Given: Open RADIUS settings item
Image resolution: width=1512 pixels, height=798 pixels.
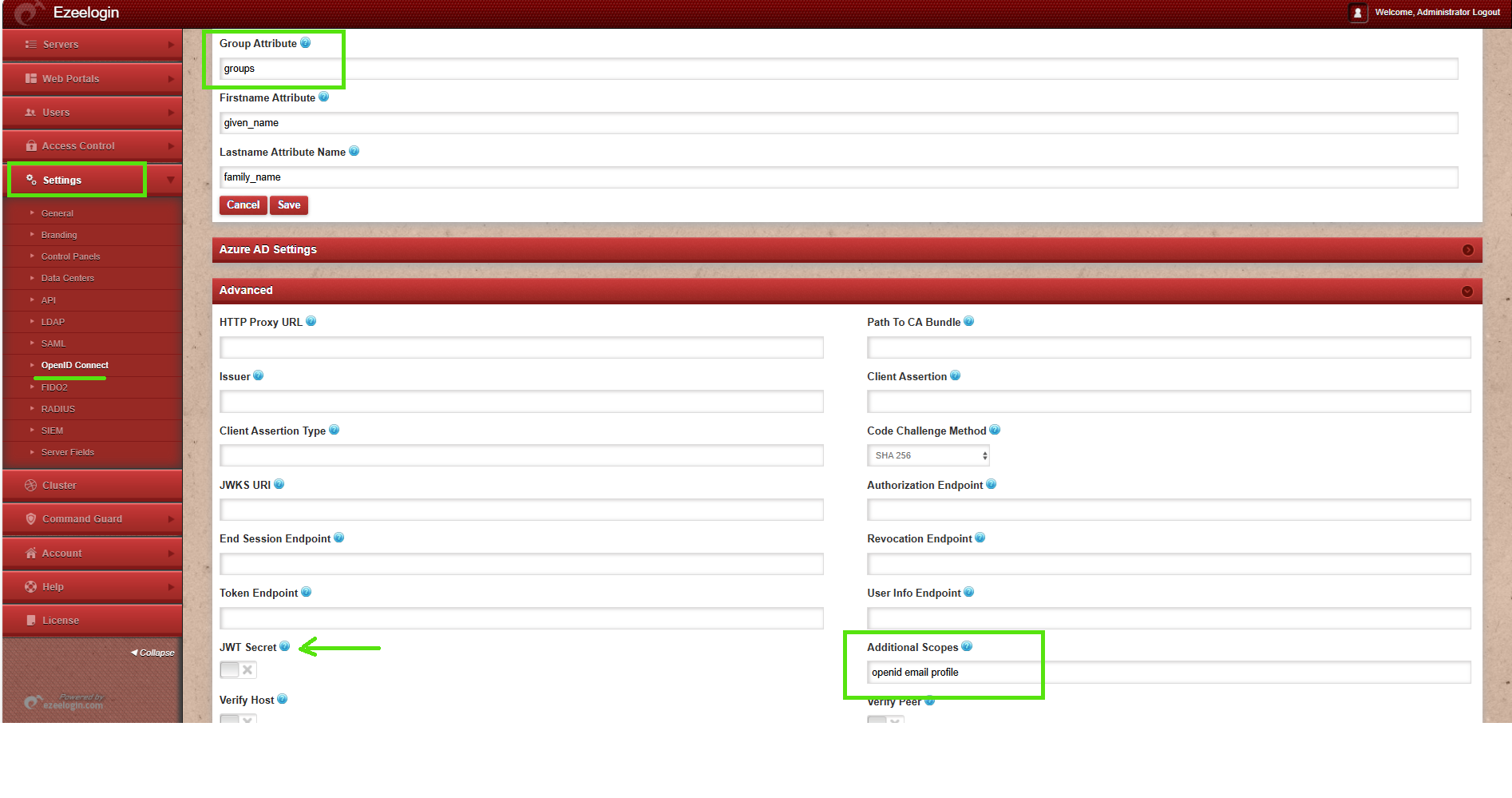Looking at the screenshot, I should point(58,409).
